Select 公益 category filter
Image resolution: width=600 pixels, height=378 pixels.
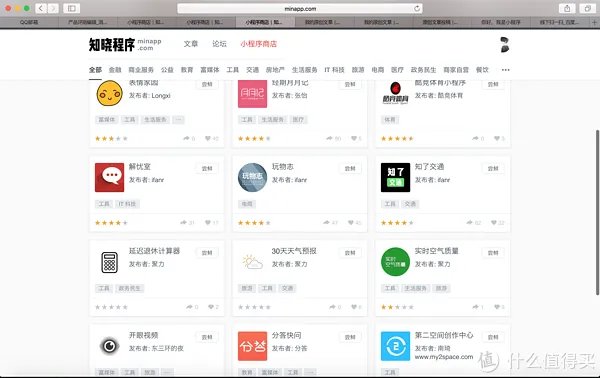[167, 70]
